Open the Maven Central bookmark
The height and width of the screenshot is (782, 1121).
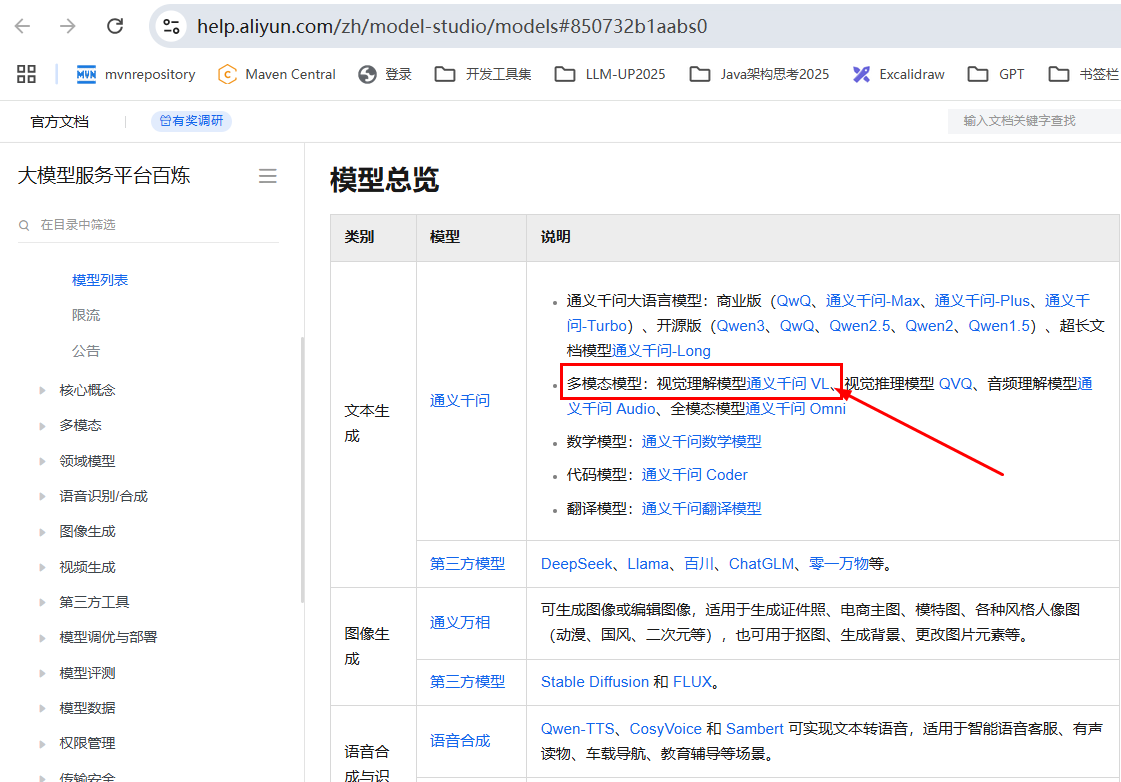277,74
